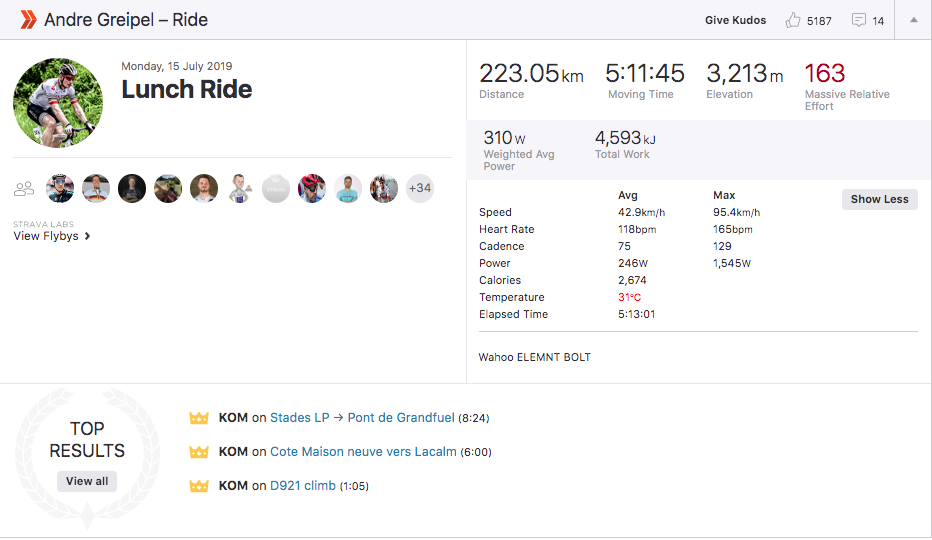Click the 310 W weighted avg power

click(x=504, y=138)
